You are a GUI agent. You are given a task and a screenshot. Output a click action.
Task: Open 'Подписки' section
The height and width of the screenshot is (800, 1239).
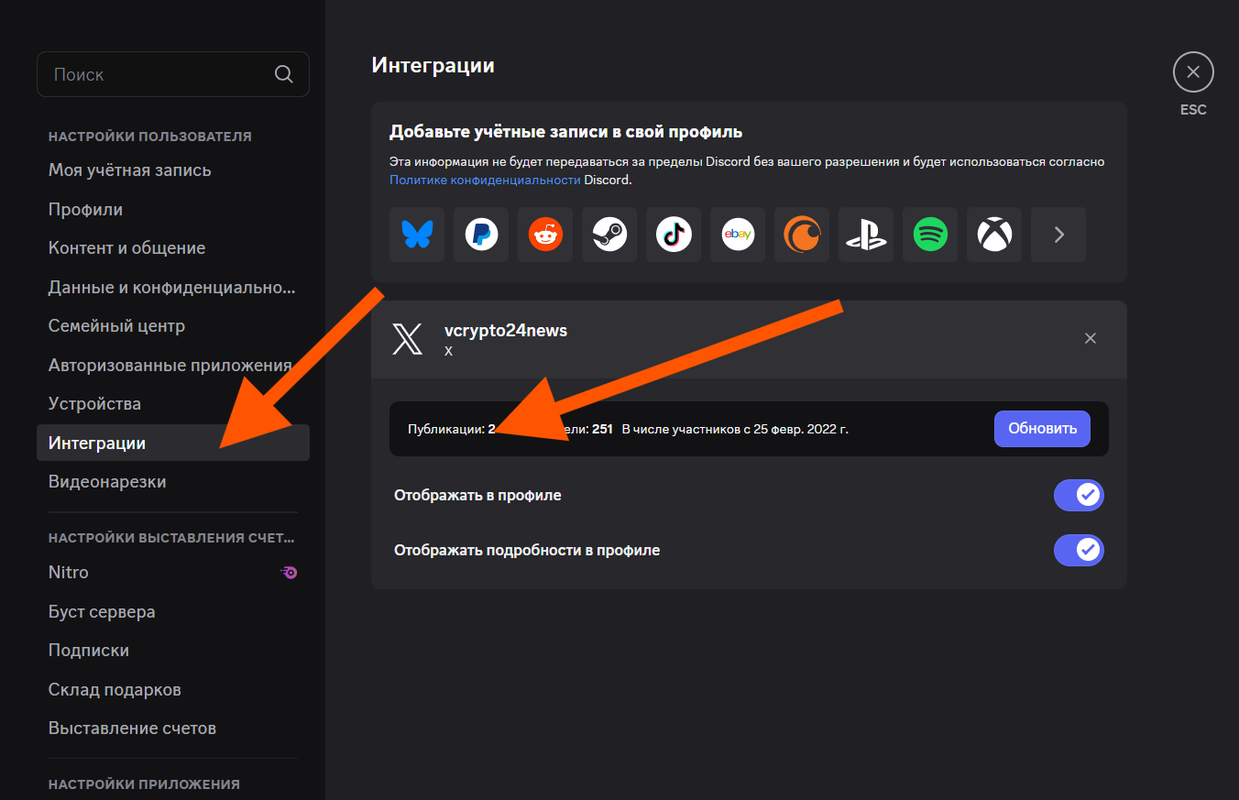click(x=173, y=651)
